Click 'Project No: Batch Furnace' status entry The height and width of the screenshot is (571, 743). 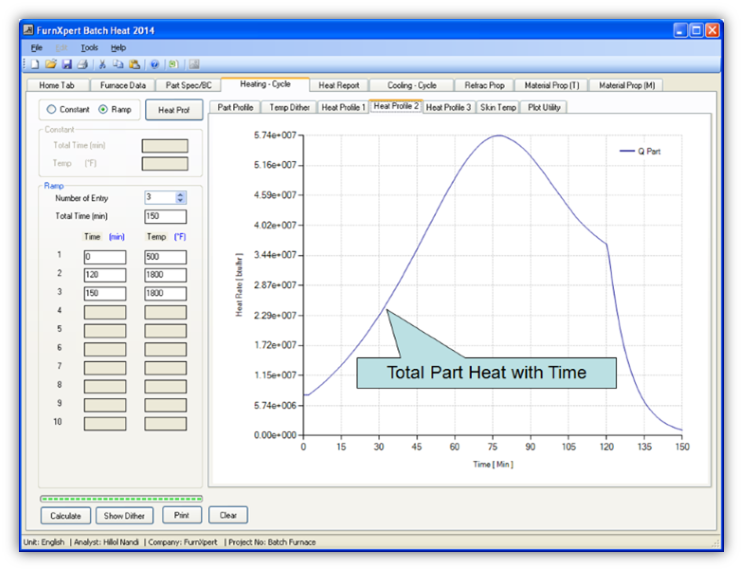pyautogui.click(x=272, y=542)
